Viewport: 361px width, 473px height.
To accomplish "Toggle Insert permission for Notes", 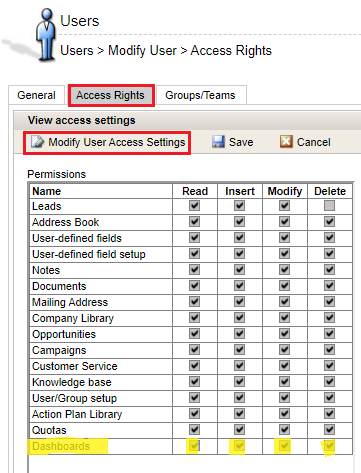I will point(239,270).
